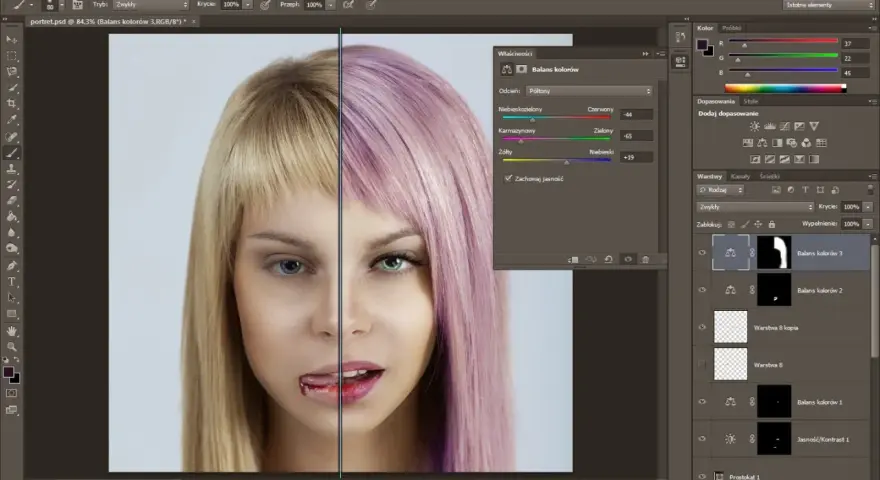Select the portret.psd document tab
The height and width of the screenshot is (480, 880).
pos(111,21)
